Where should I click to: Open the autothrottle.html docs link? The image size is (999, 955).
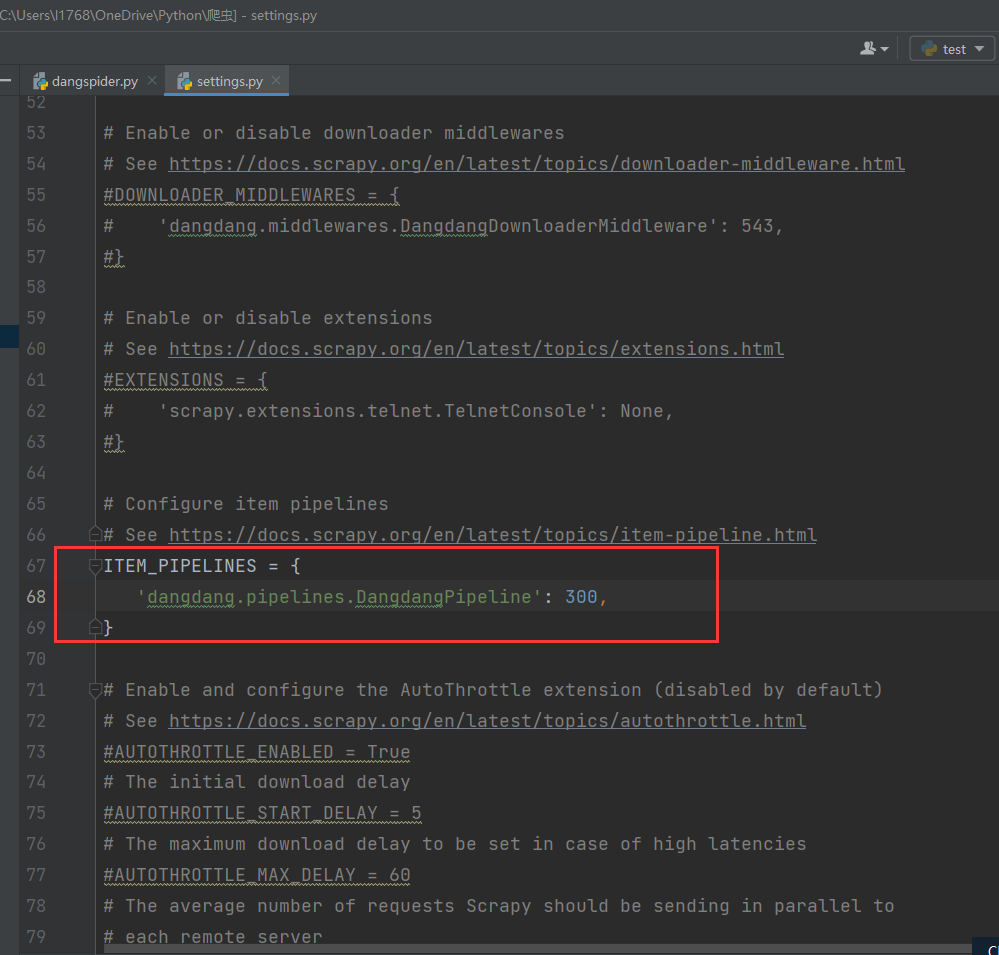487,721
